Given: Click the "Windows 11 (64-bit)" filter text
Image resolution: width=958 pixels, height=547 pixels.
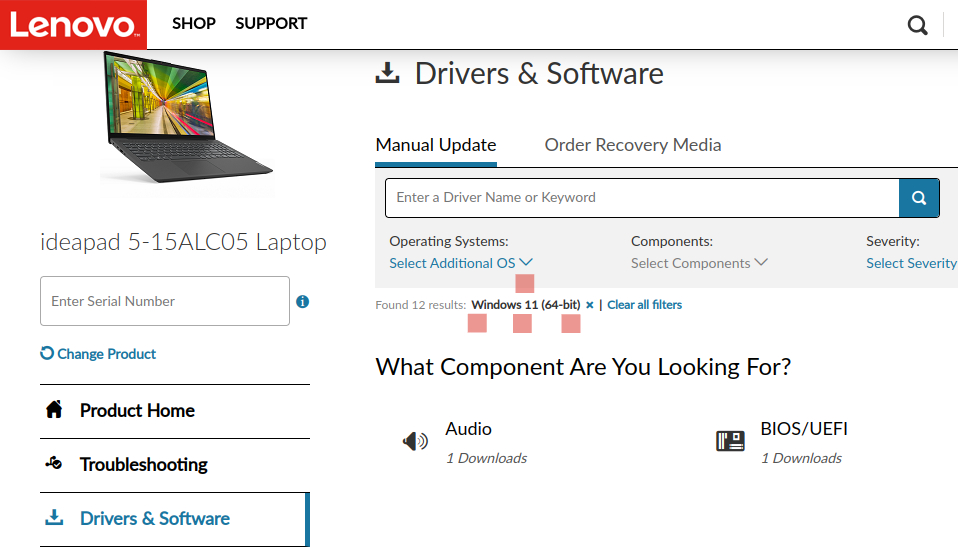Looking at the screenshot, I should coord(526,305).
